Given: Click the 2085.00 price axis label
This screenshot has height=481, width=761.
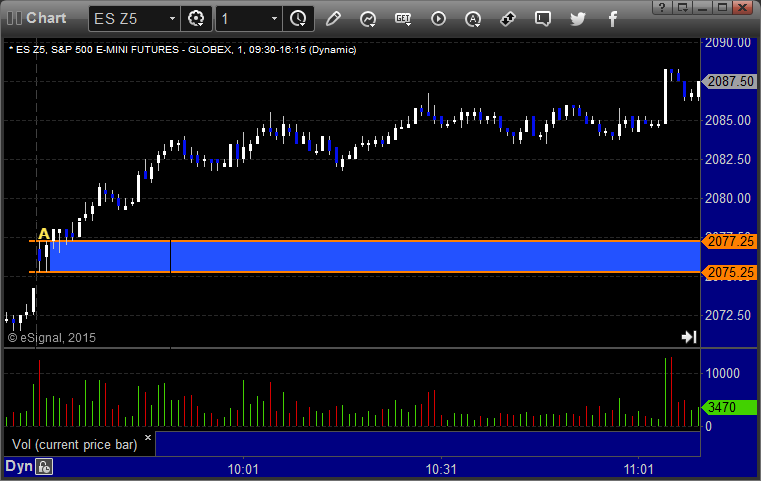Looking at the screenshot, I should tap(728, 120).
